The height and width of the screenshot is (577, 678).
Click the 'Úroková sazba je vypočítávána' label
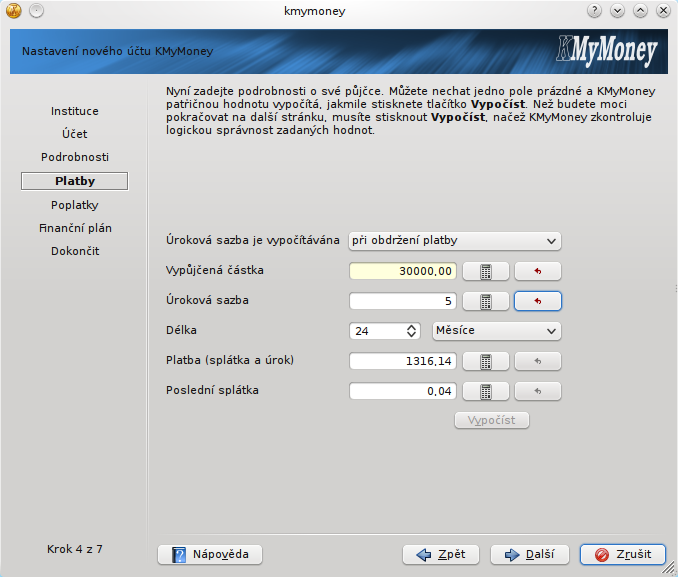[x=253, y=240]
